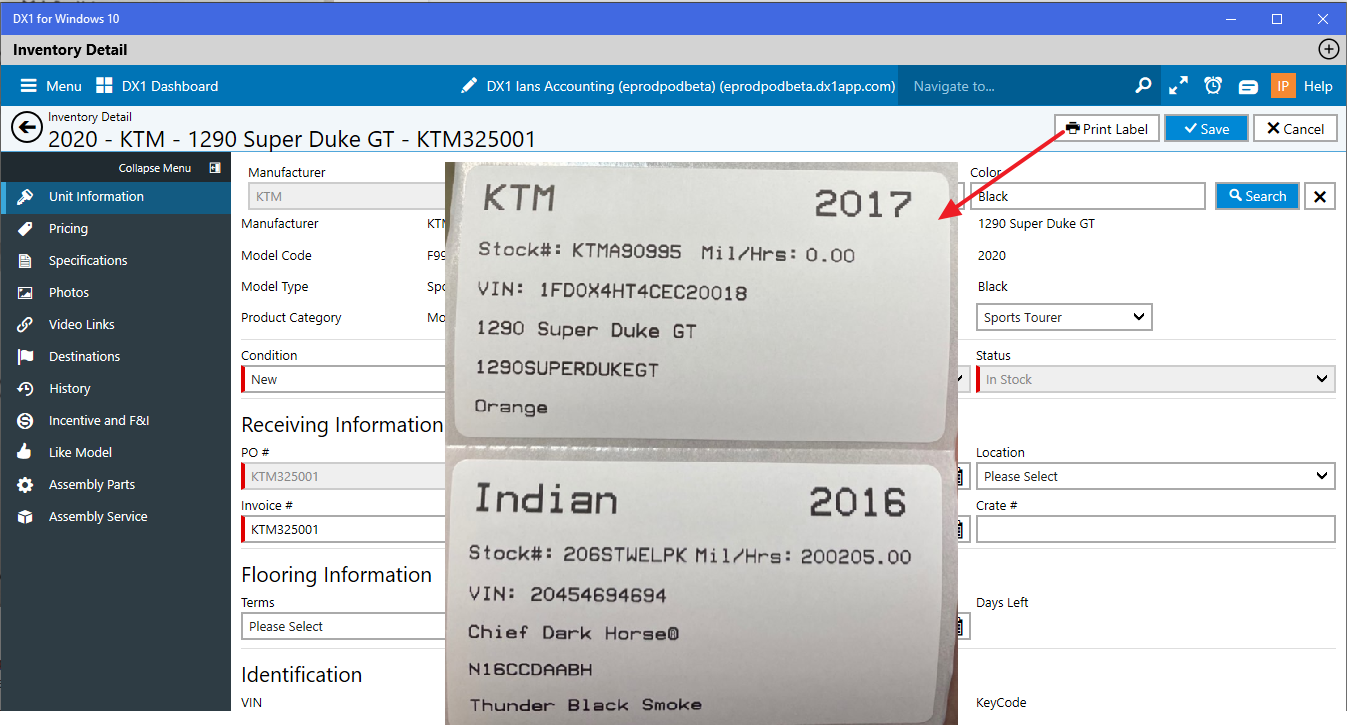Screen dimensions: 1347x725
Task: Open the Specifications section
Action: point(116,261)
